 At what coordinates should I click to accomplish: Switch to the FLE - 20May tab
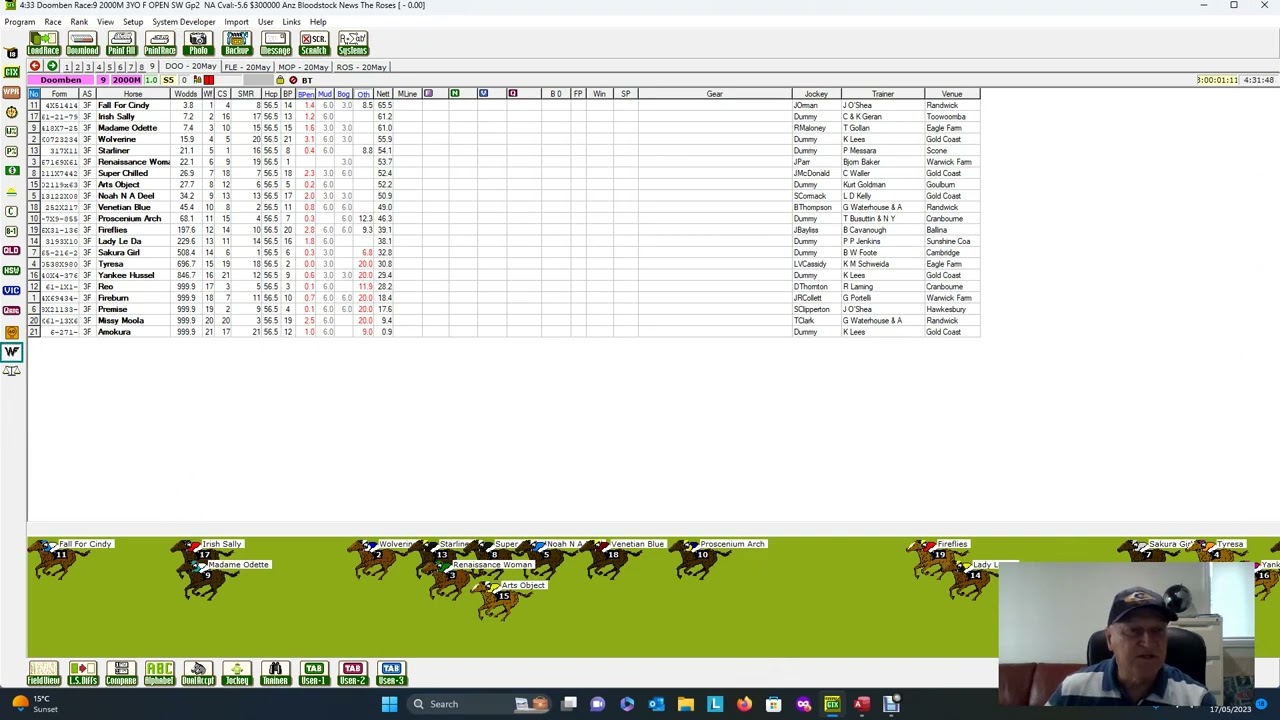[x=247, y=67]
